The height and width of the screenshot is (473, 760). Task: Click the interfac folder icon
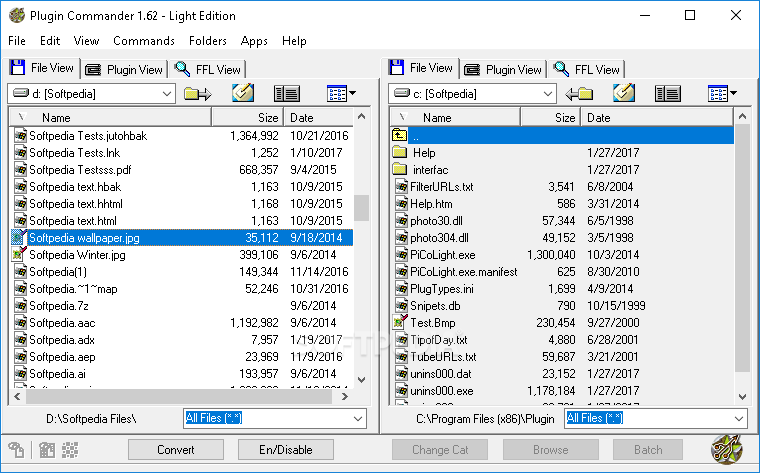tap(399, 169)
